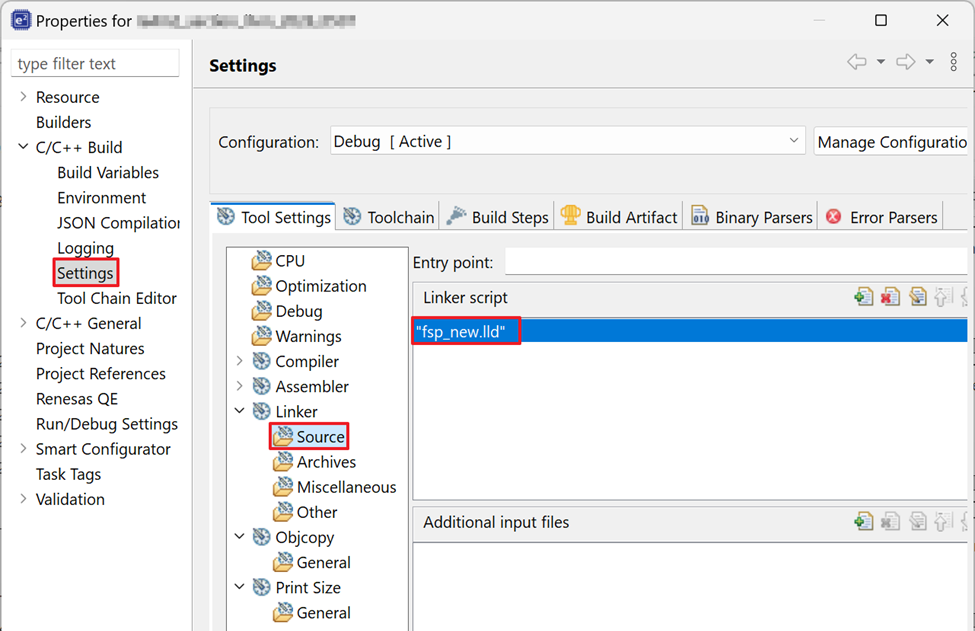Click the add linker script icon
Image resolution: width=975 pixels, height=631 pixels.
coord(864,297)
